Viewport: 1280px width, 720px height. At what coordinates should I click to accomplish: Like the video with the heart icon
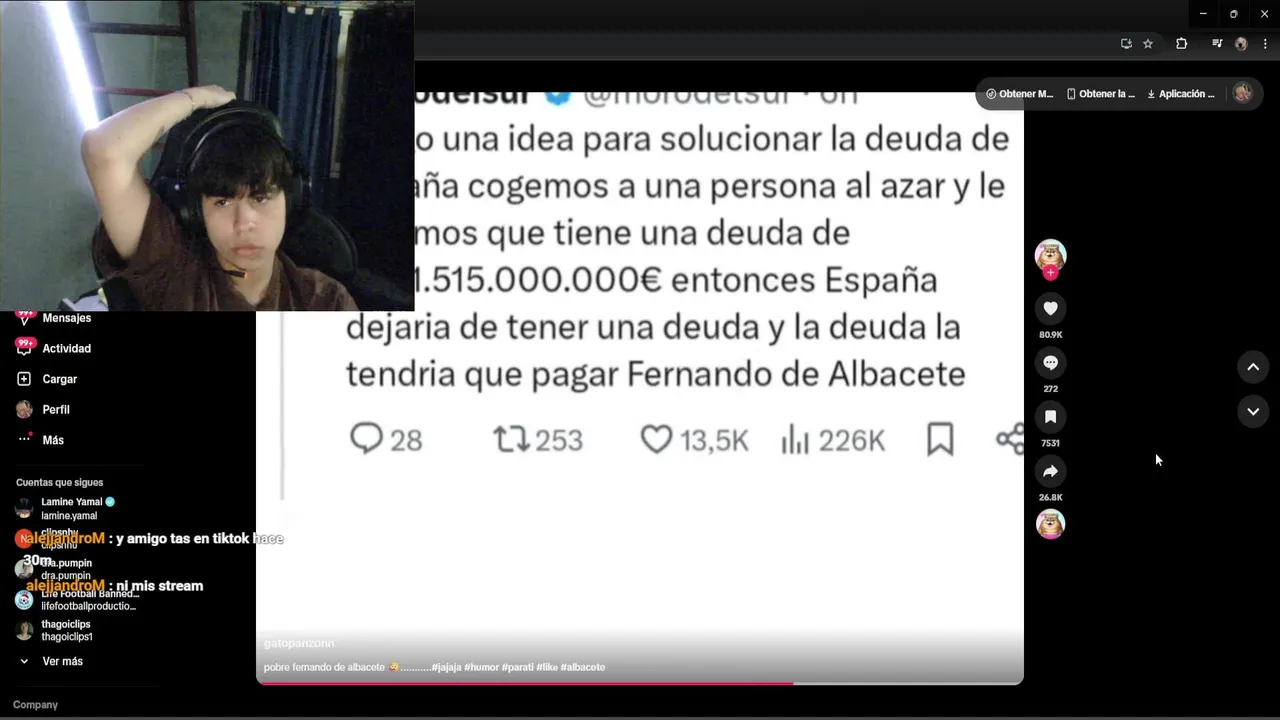[1050, 308]
